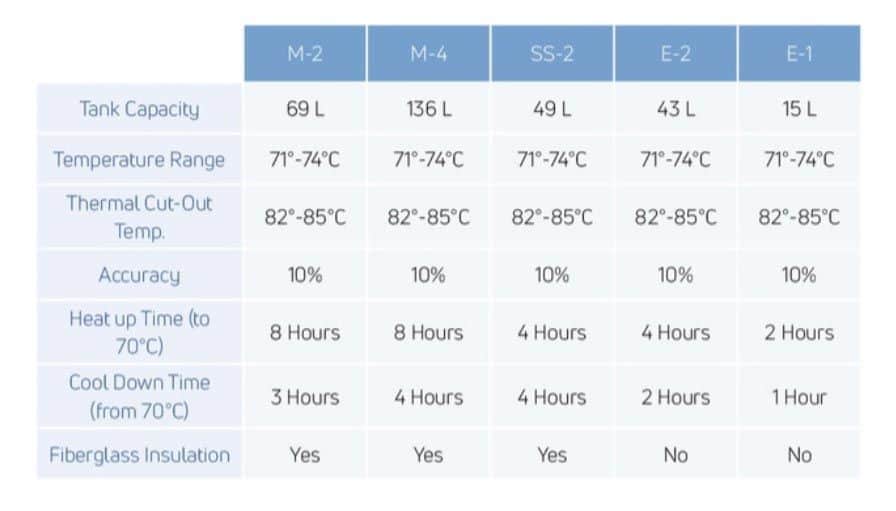Click the Temperature Range row label

coord(139,160)
